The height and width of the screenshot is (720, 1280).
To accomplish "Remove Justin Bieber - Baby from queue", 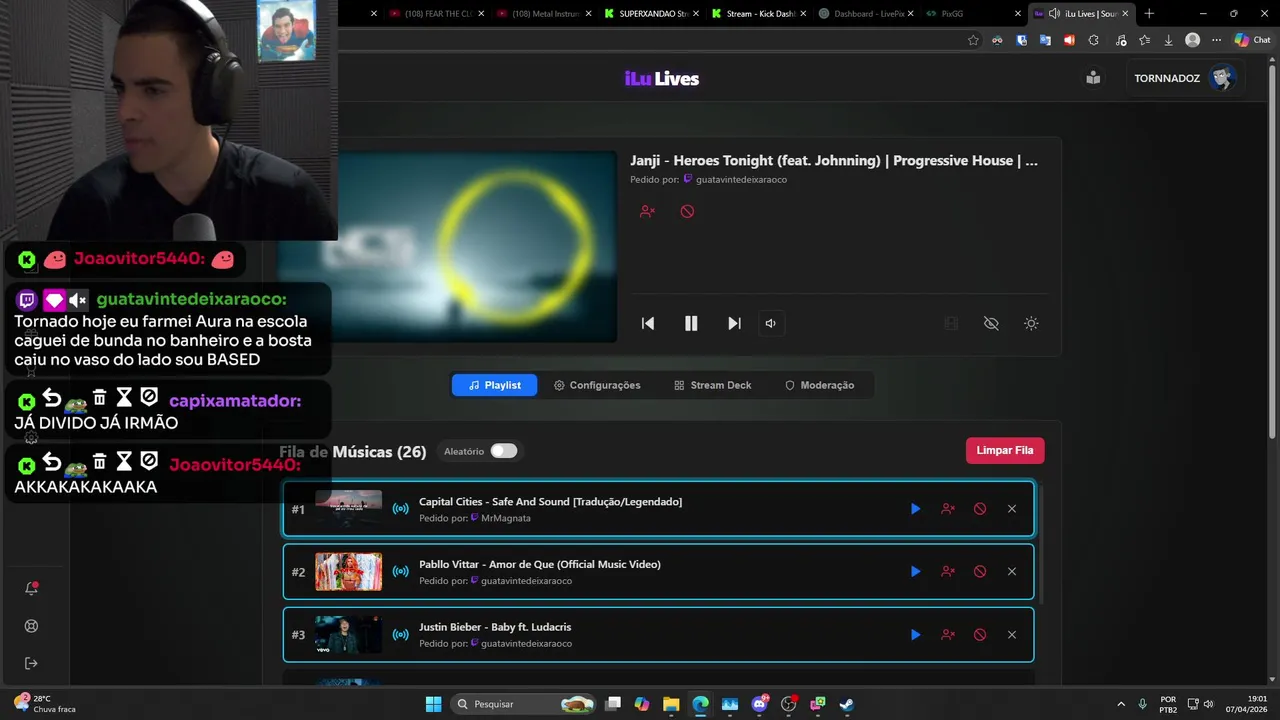I will [1012, 635].
